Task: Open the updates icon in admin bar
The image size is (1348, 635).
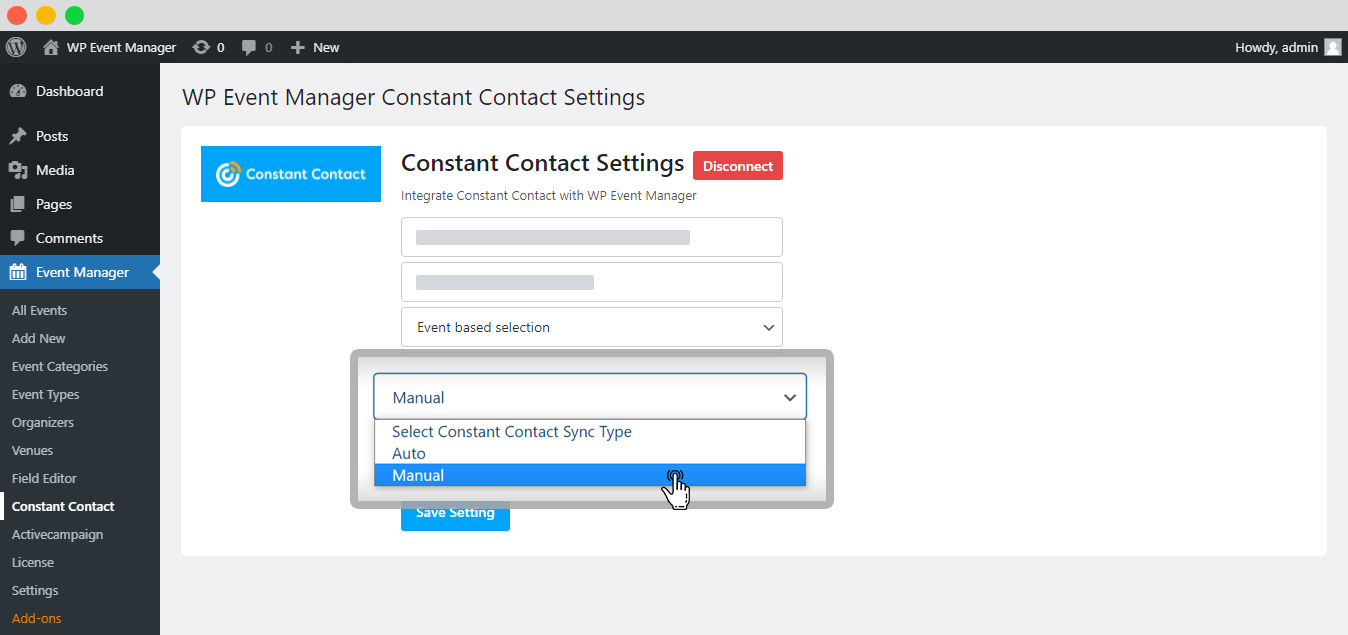Action: pos(201,47)
